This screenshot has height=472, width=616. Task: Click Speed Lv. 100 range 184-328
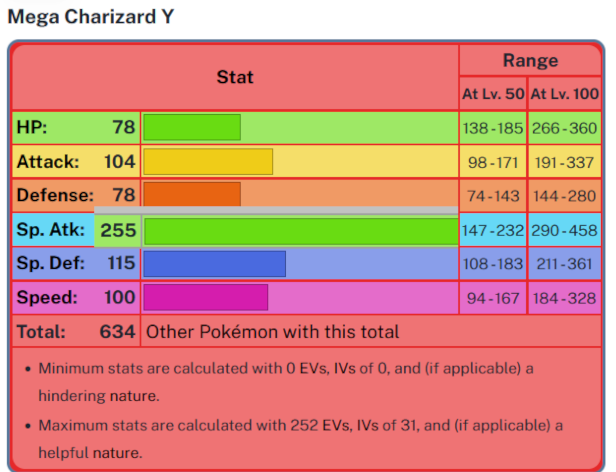click(565, 298)
